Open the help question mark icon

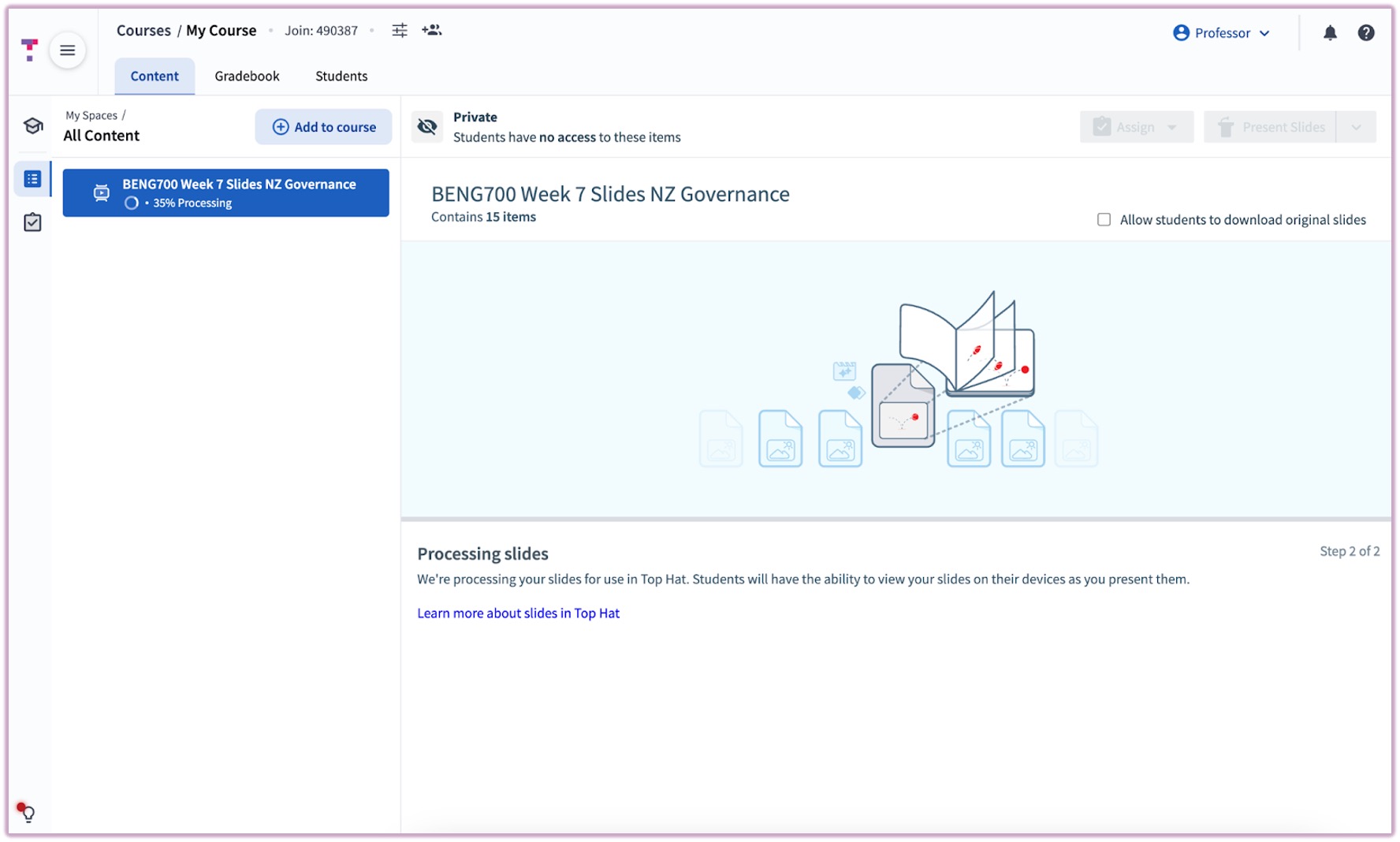coord(1365,33)
